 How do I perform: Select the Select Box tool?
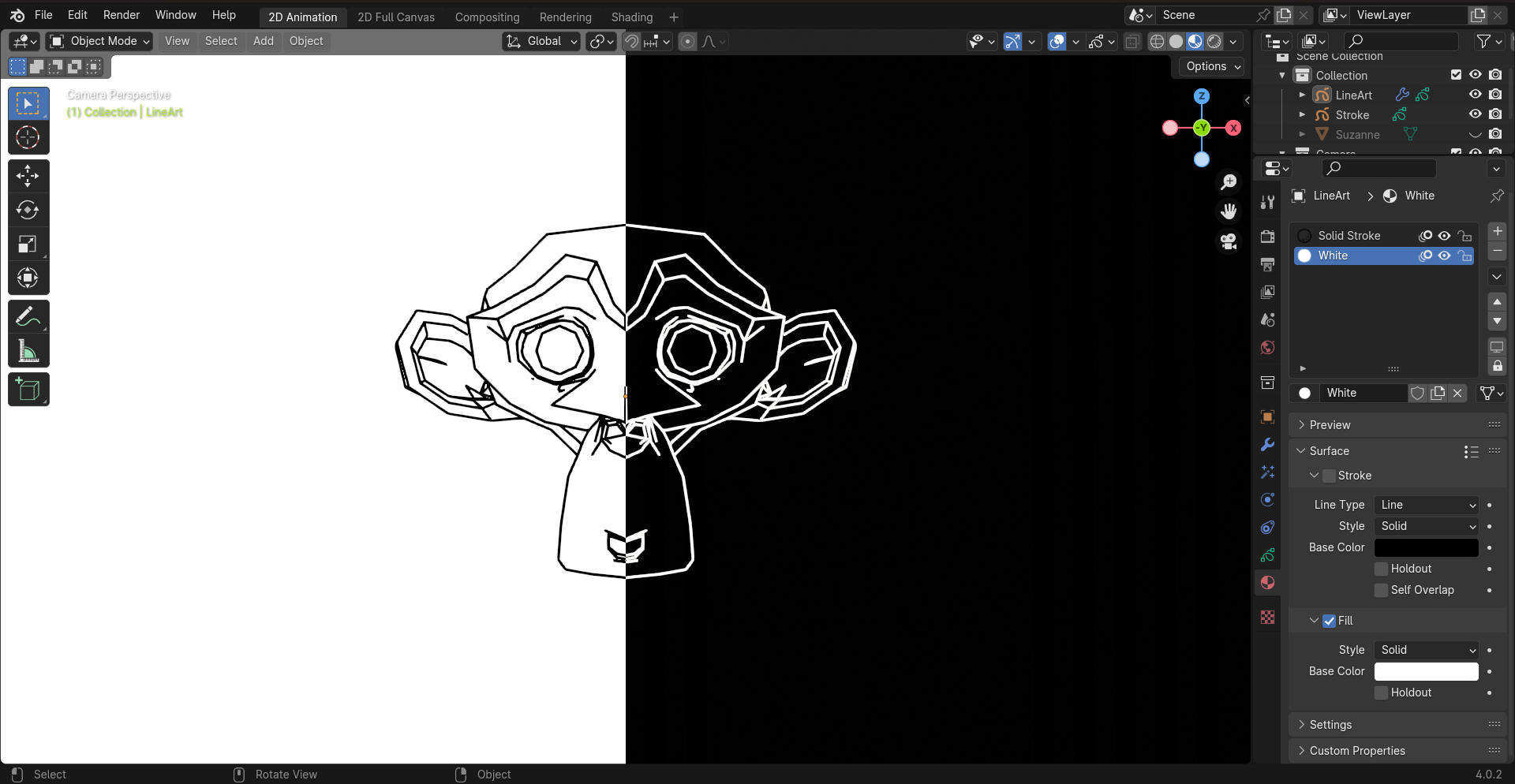coord(28,103)
